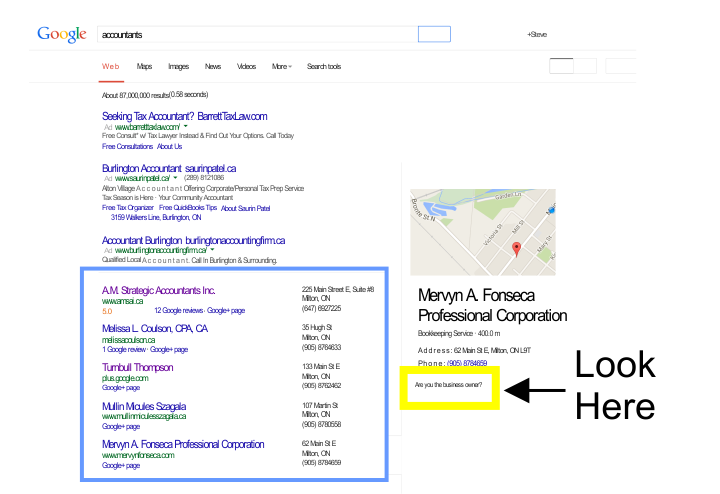Click Are you the business owner? link
The width and height of the screenshot is (720, 494).
coord(448,385)
